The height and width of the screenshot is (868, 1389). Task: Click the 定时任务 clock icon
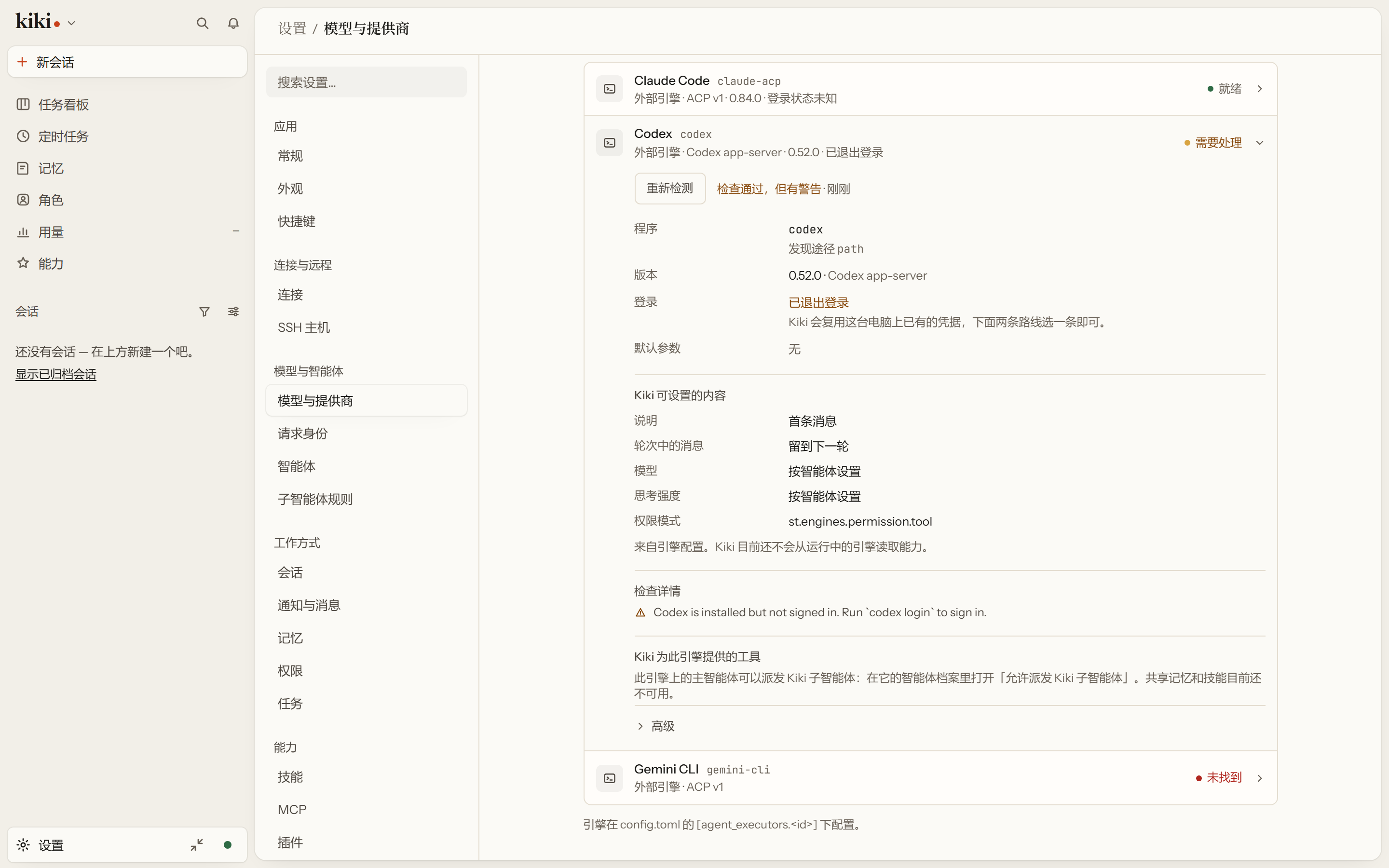[23, 136]
